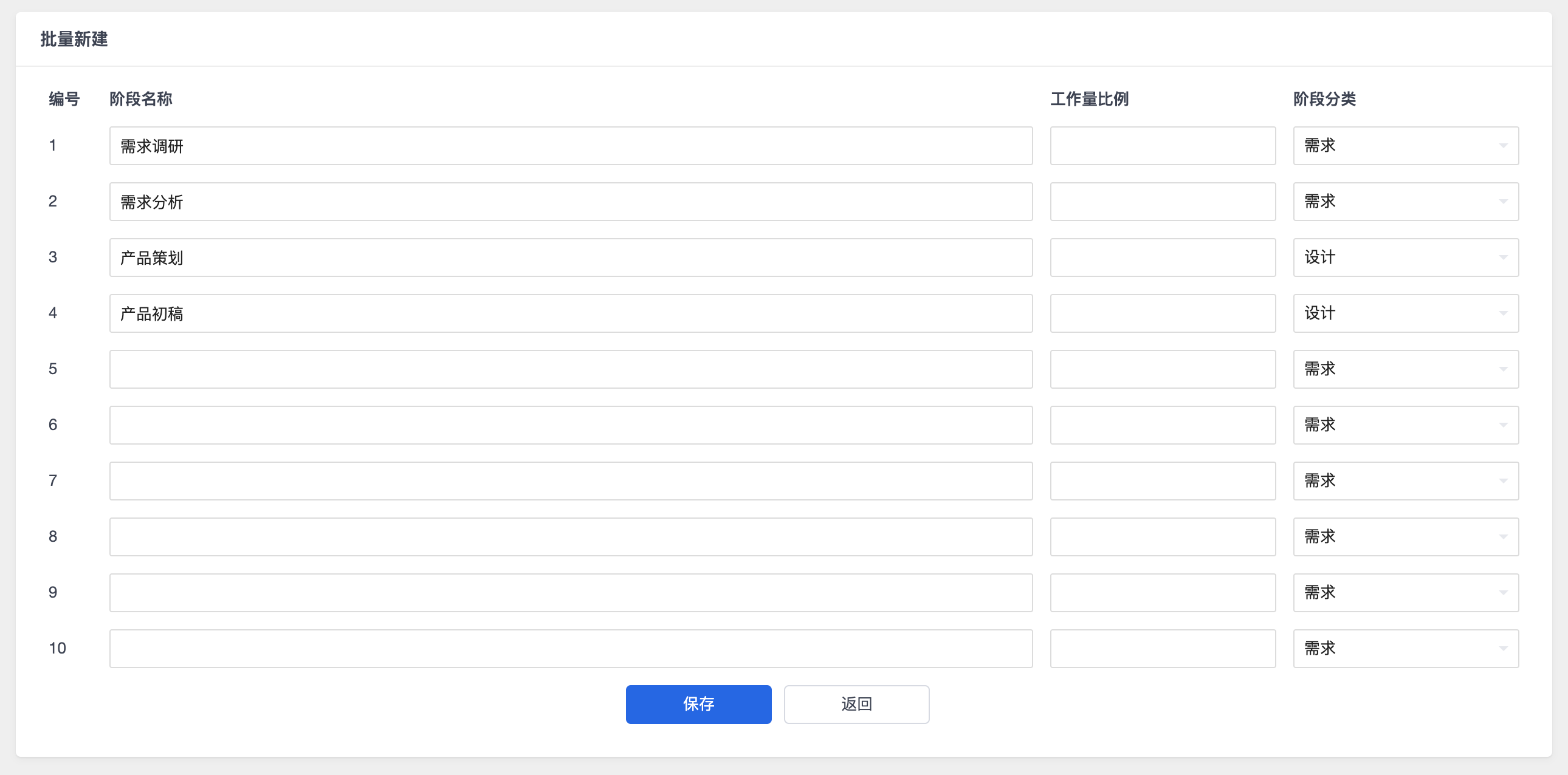Image resolution: width=1568 pixels, height=775 pixels.
Task: Click the 返回 button
Action: coord(856,705)
